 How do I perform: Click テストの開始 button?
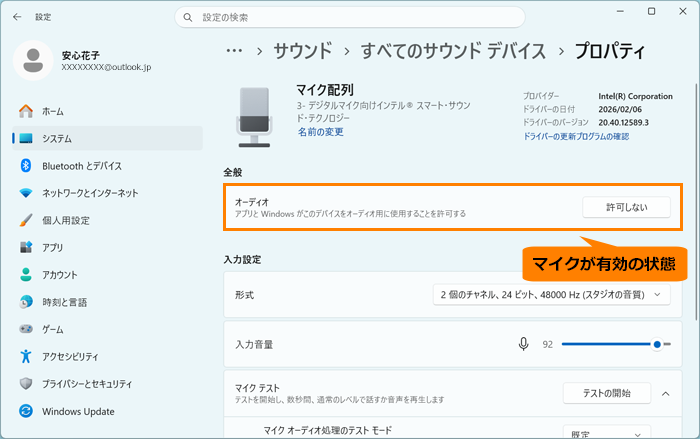[607, 393]
